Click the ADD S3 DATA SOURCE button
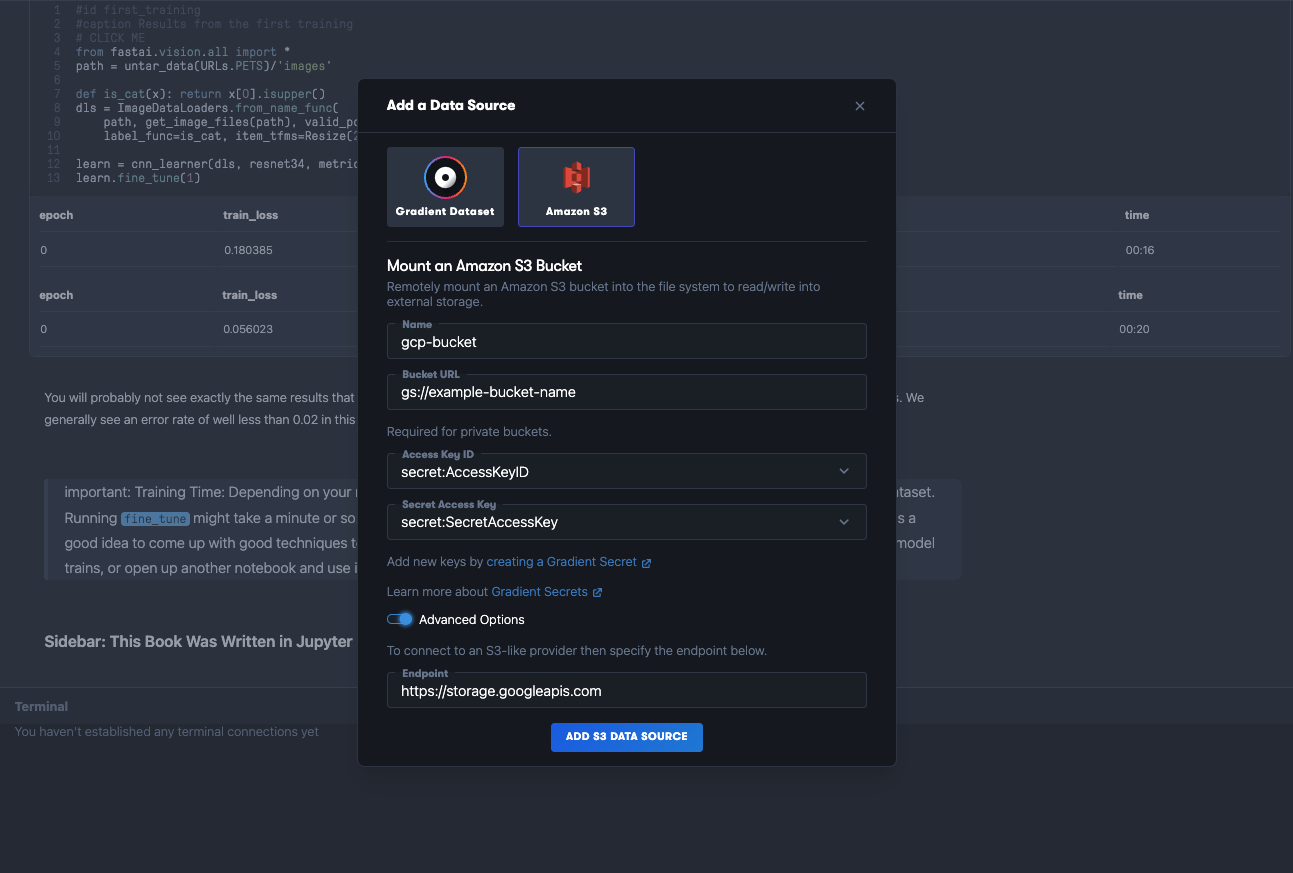1293x873 pixels. pyautogui.click(x=626, y=737)
